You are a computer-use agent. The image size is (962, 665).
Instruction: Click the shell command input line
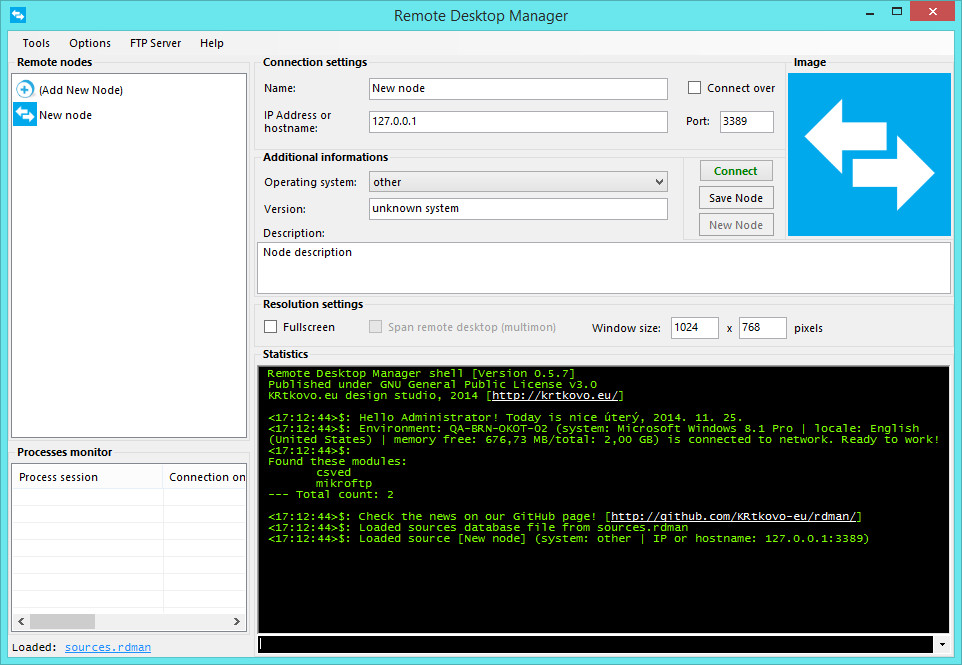click(x=595, y=644)
